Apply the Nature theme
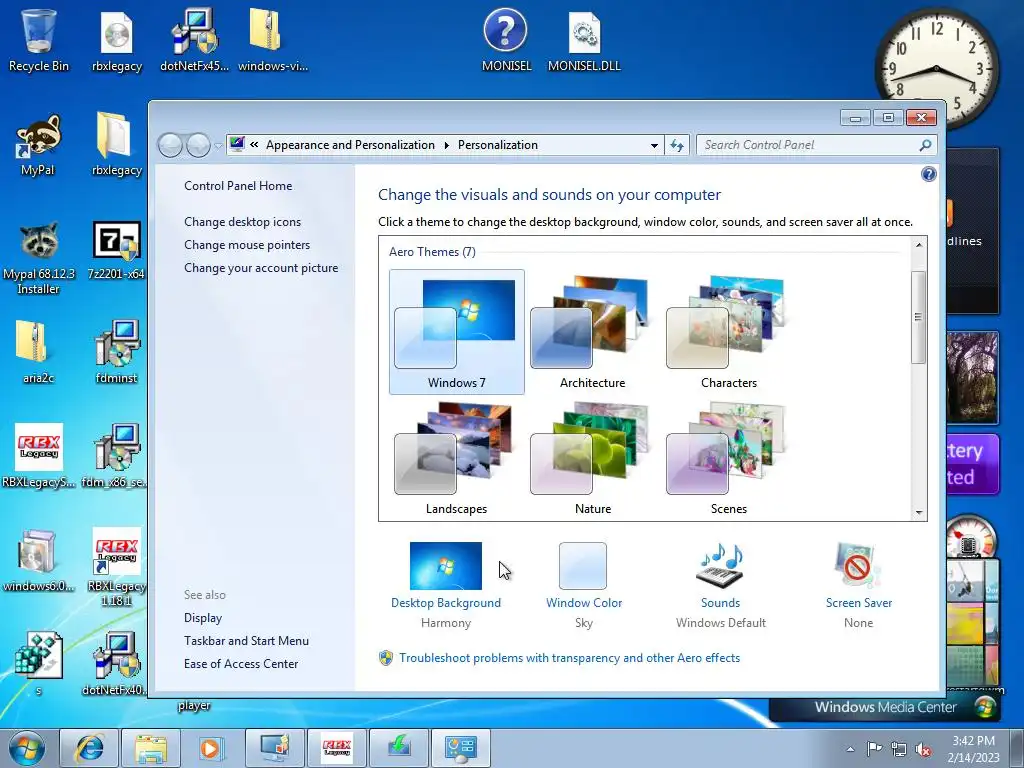 (x=592, y=458)
